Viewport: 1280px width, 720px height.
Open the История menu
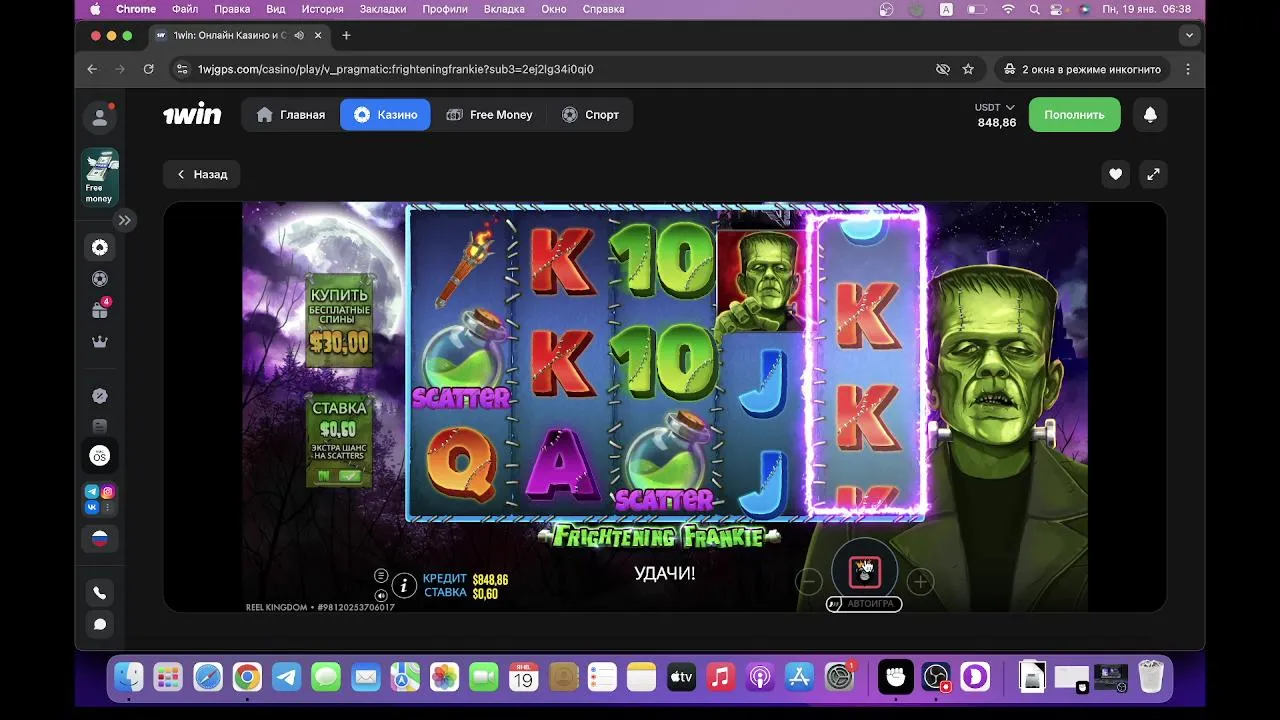322,9
